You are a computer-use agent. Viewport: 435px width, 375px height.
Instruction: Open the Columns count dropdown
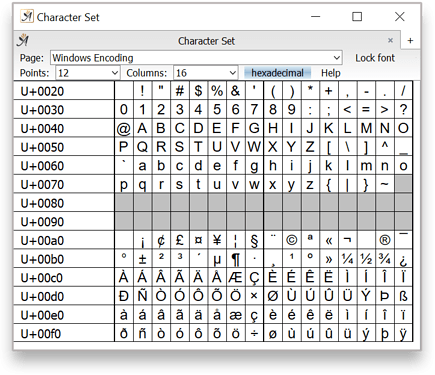(205, 73)
